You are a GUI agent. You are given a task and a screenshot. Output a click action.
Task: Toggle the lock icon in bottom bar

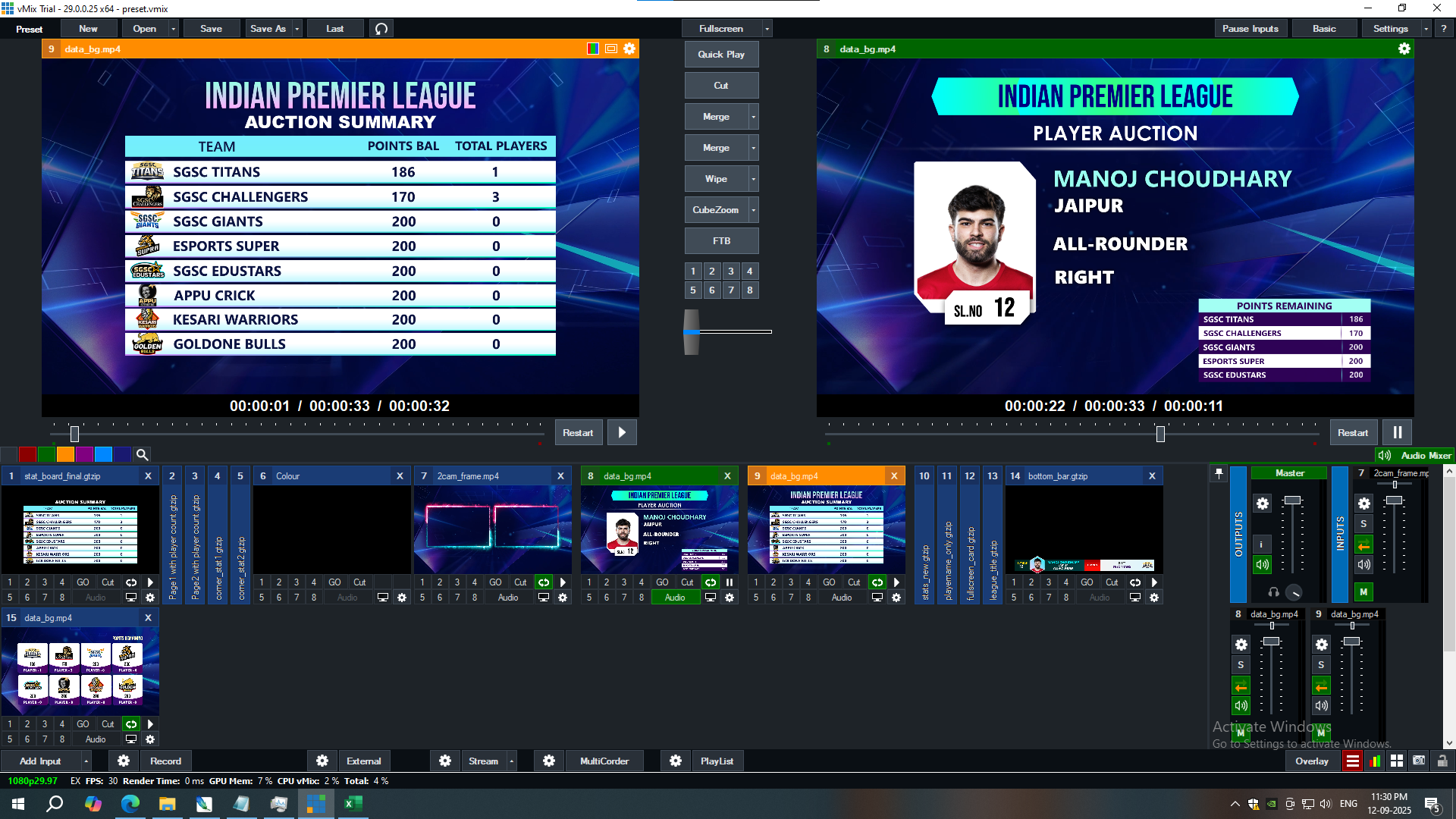pyautogui.click(x=1442, y=761)
